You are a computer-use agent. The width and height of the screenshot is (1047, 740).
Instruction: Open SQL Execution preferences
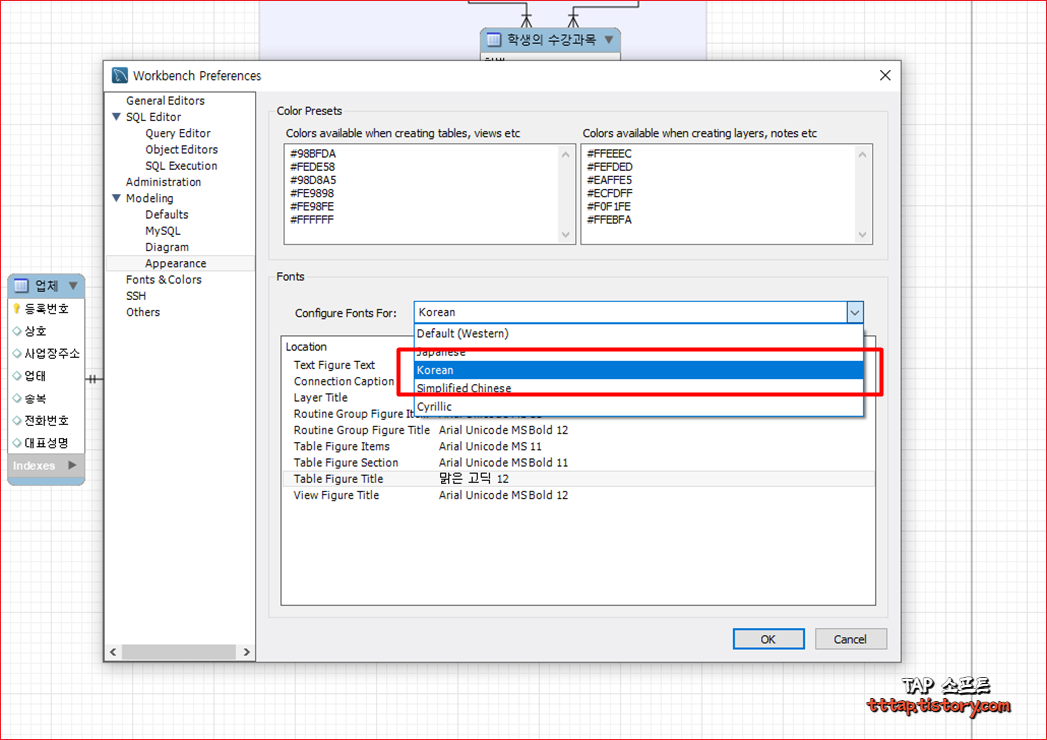click(182, 166)
